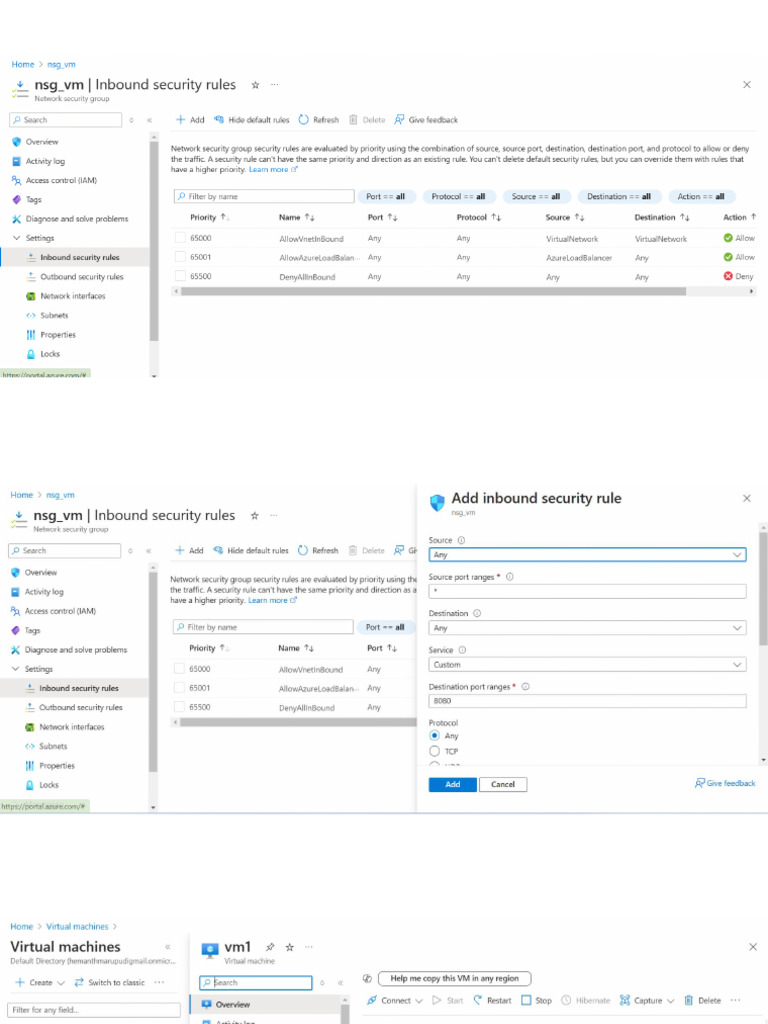The width and height of the screenshot is (768, 1024).
Task: Expand the Connect dropdown for vm1
Action: [x=419, y=1000]
